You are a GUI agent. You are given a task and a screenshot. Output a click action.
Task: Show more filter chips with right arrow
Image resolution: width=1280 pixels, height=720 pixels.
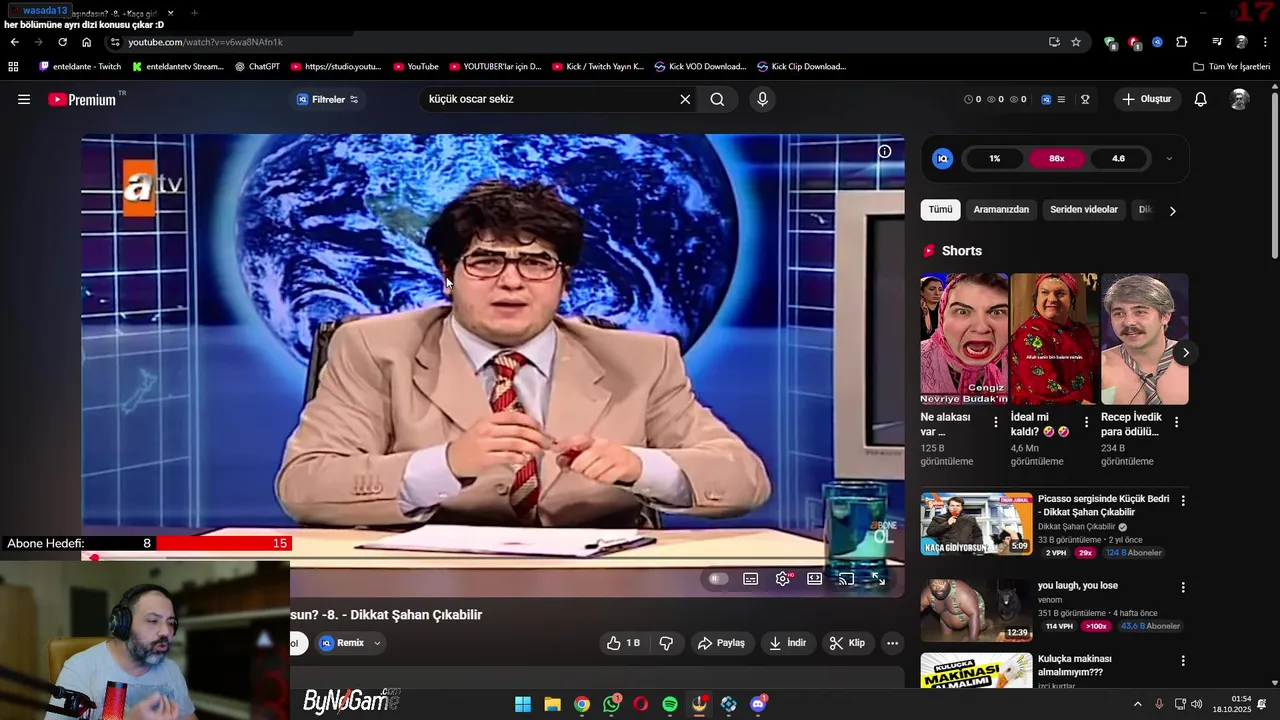click(x=1173, y=210)
